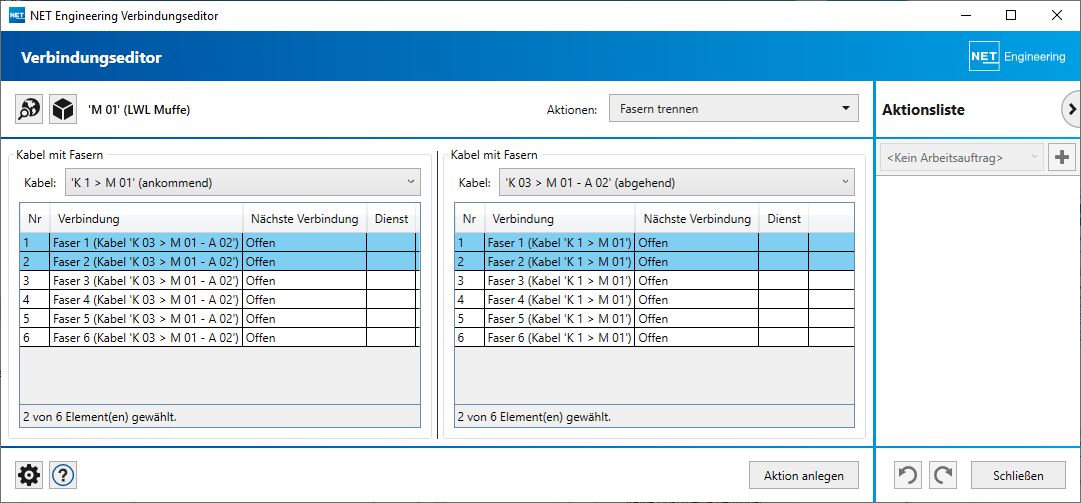Click right table 'Nächste Verbindung' header

pyautogui.click(x=697, y=219)
